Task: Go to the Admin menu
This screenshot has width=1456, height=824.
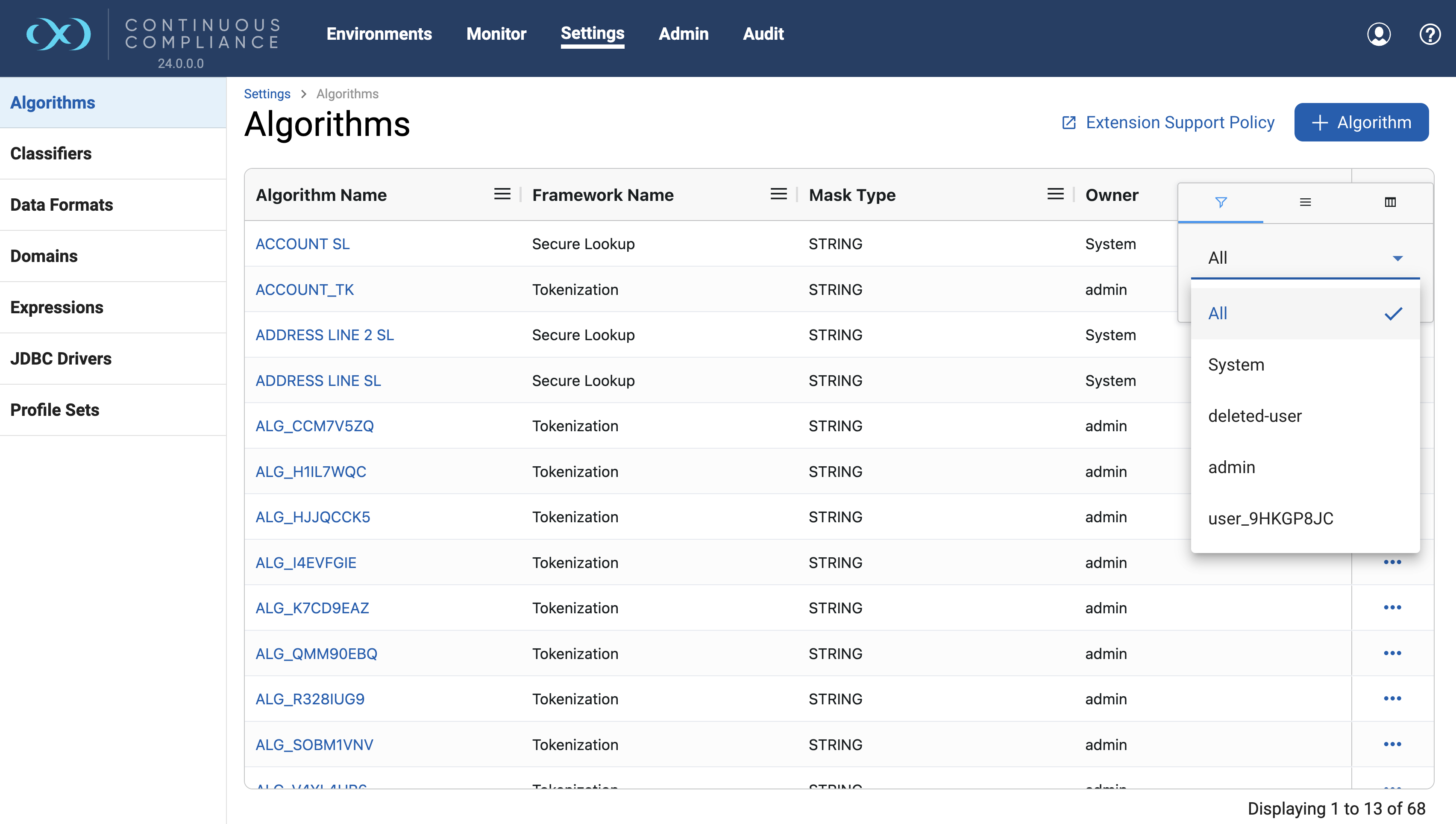Action: click(683, 34)
